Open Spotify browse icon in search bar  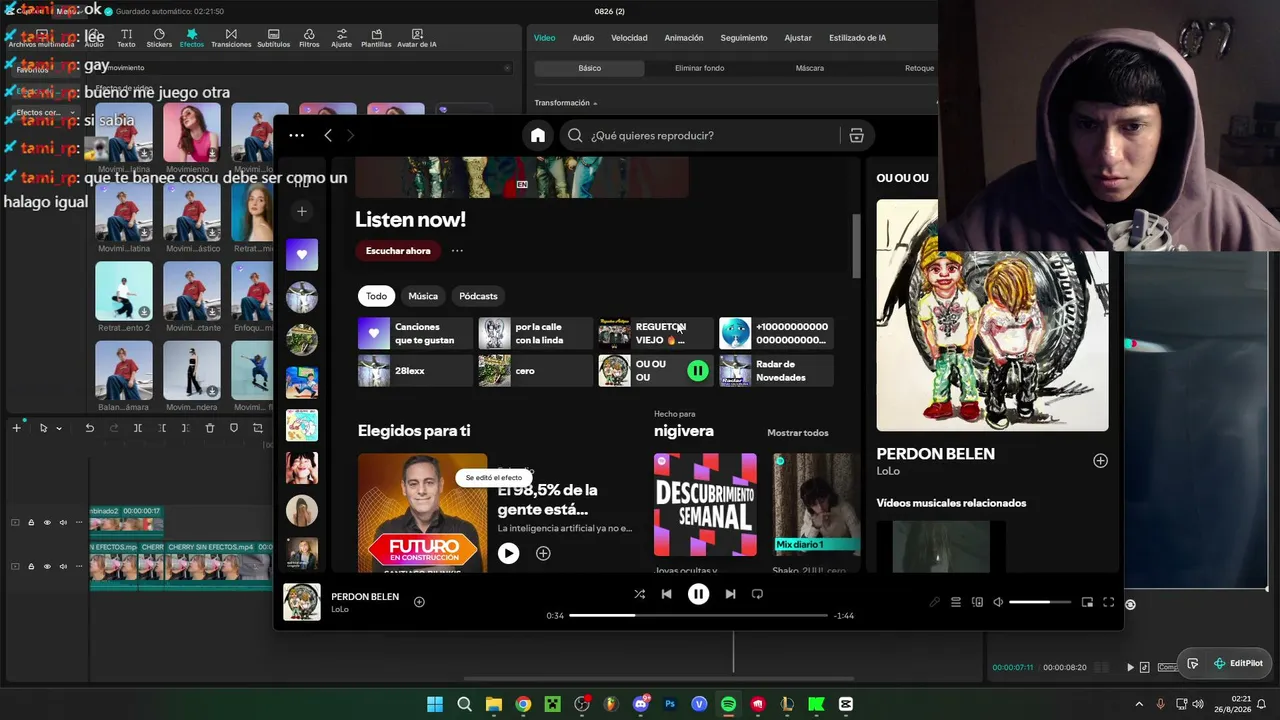(x=856, y=136)
